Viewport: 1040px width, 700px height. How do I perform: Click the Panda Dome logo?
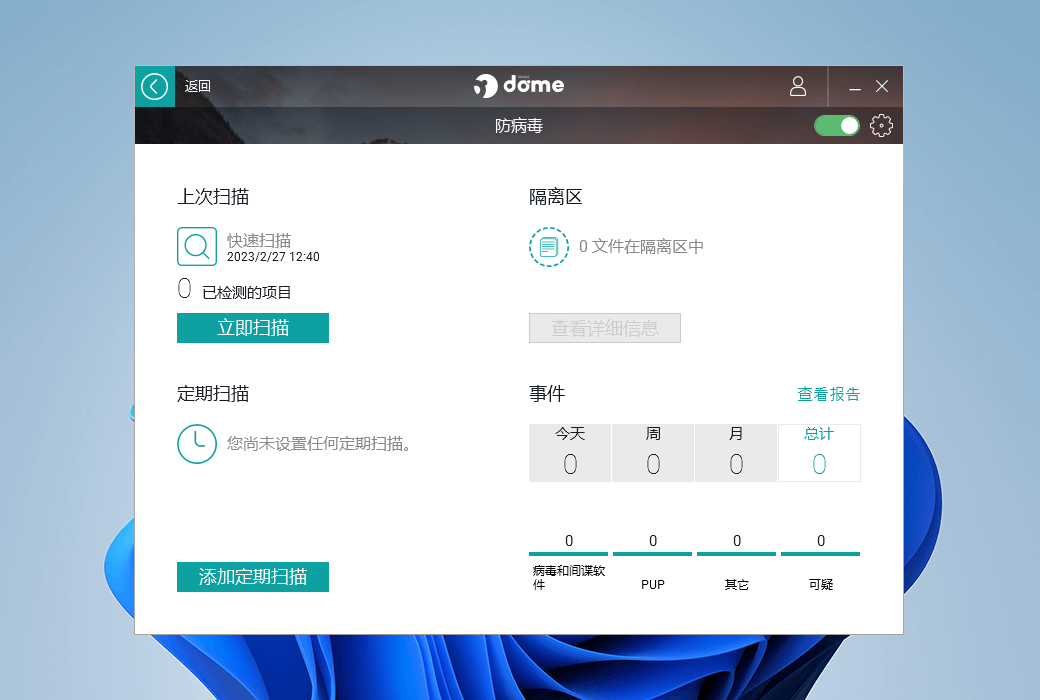point(519,86)
